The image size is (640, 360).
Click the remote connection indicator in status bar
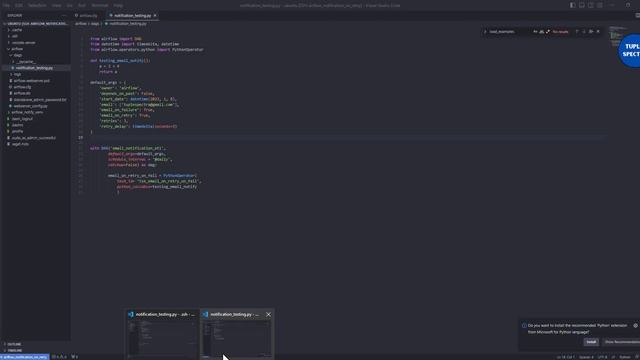coord(24,357)
